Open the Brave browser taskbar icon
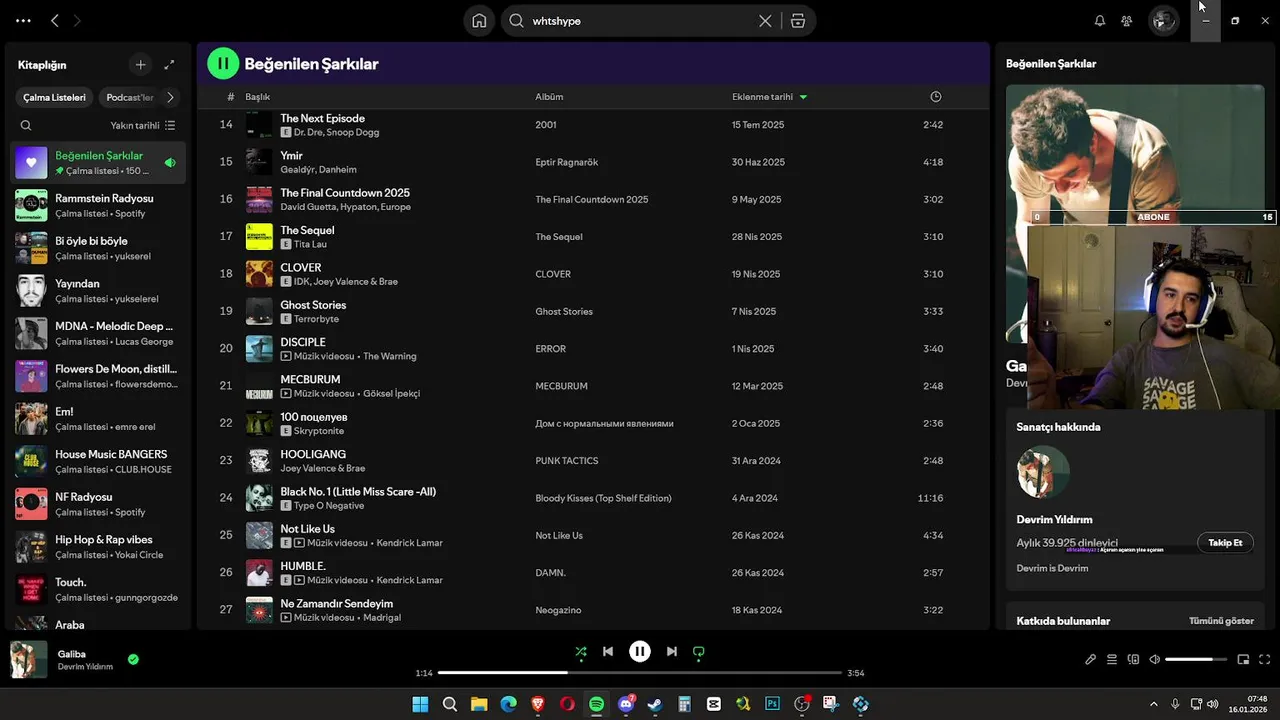Image resolution: width=1280 pixels, height=720 pixels. (538, 704)
